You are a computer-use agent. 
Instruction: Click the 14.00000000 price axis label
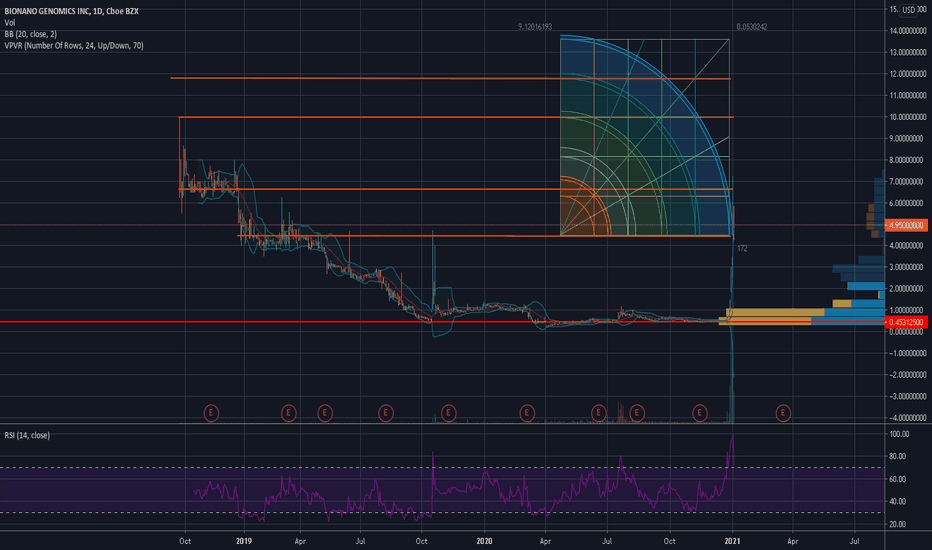point(908,30)
